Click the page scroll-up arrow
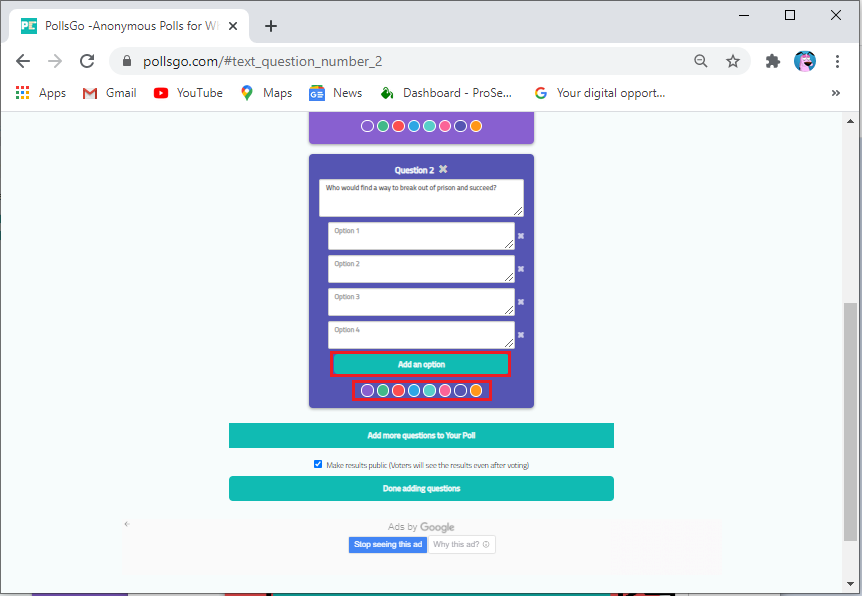The image size is (862, 596). pos(850,121)
